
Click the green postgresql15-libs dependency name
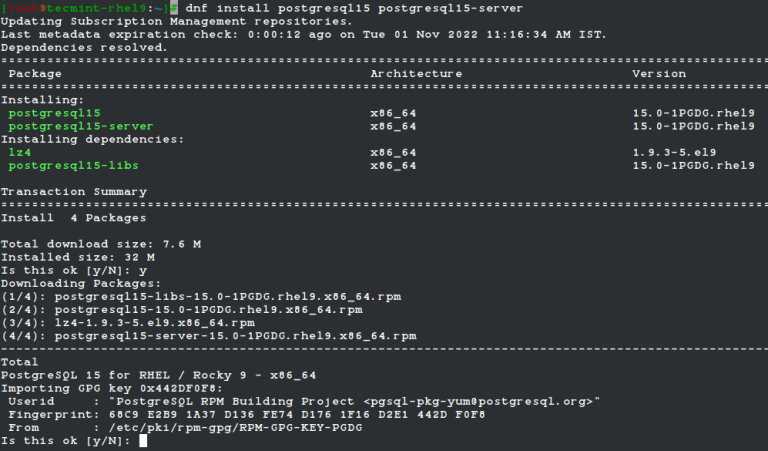[73, 165]
